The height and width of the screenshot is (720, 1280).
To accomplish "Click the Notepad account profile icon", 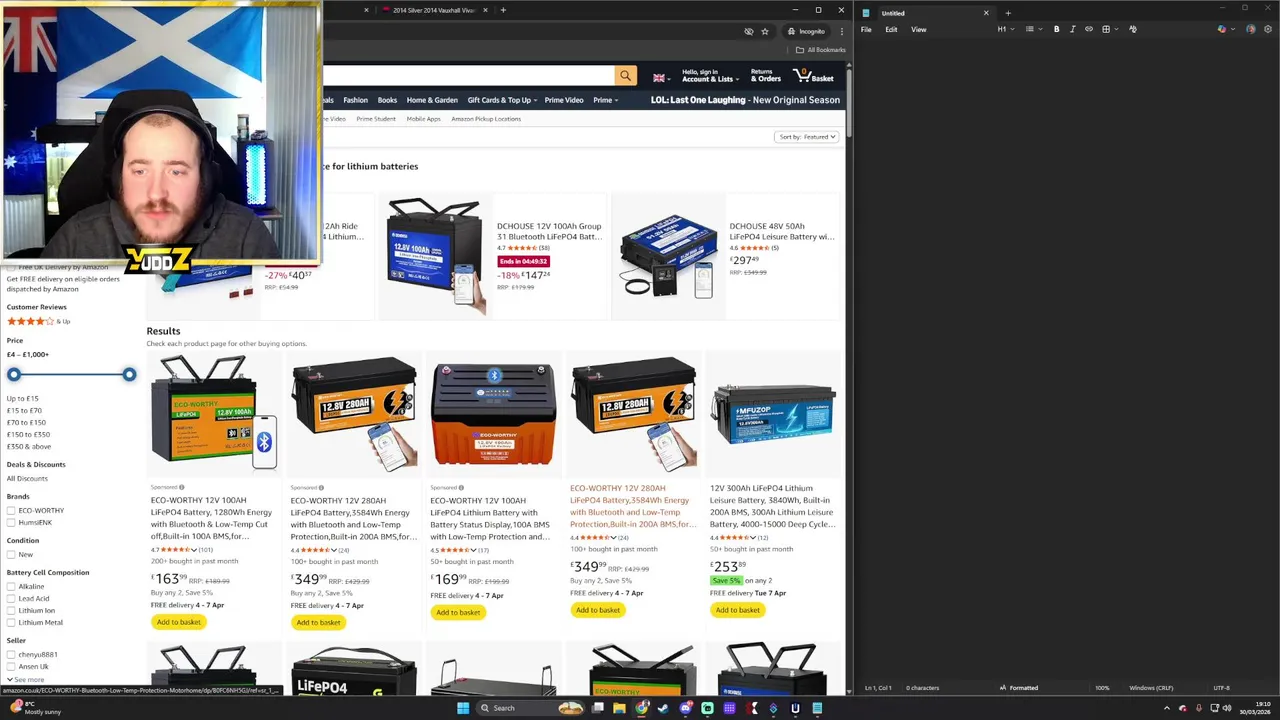I will tap(1250, 29).
